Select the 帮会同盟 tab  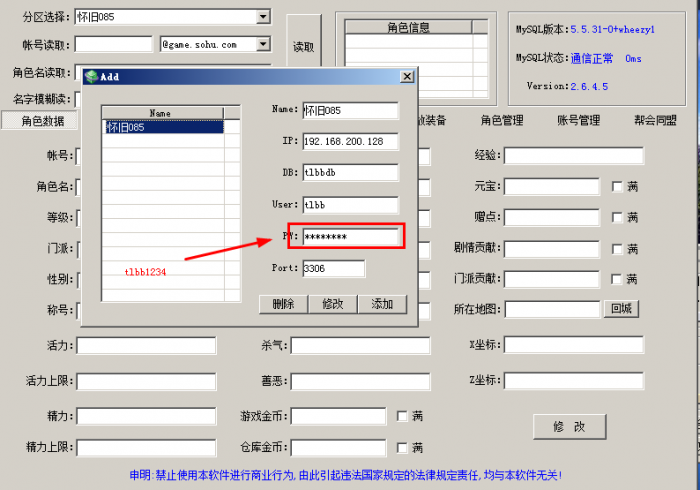tap(655, 121)
